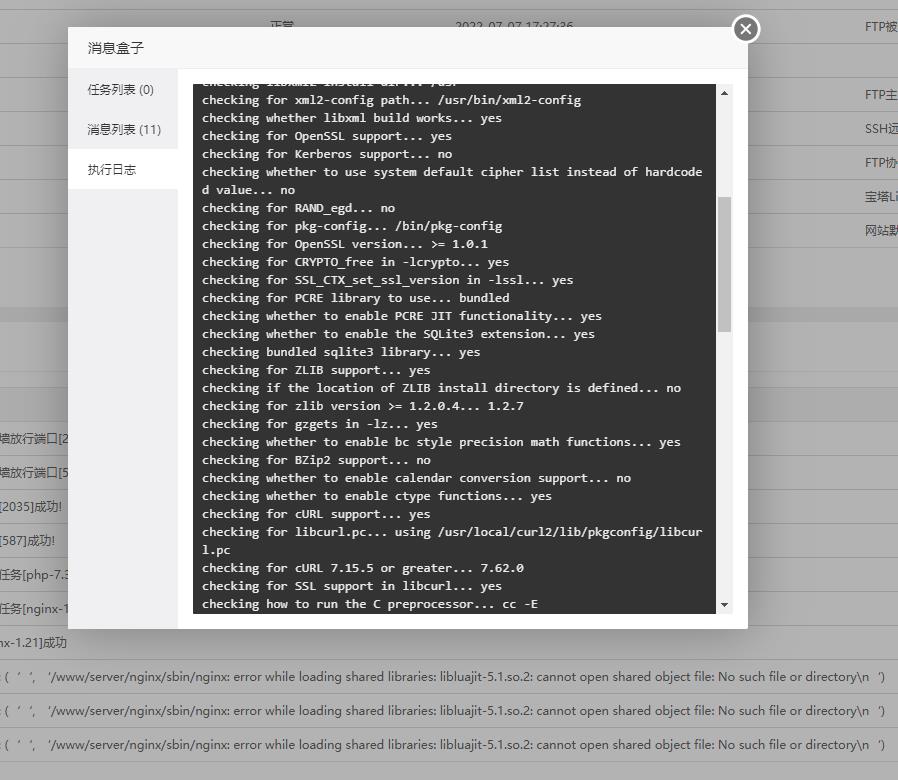Click log line 'checking for SSL support in libcurl'
The image size is (898, 780).
point(352,586)
